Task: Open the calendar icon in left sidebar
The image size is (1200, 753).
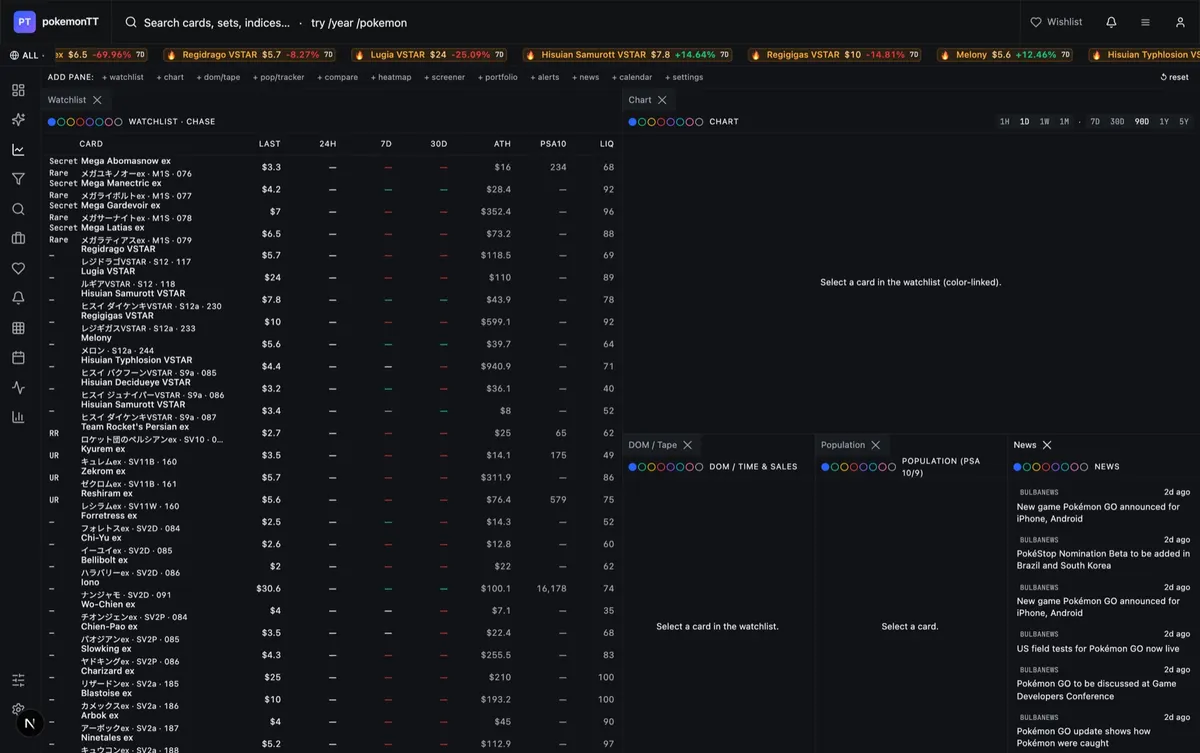Action: click(x=18, y=357)
